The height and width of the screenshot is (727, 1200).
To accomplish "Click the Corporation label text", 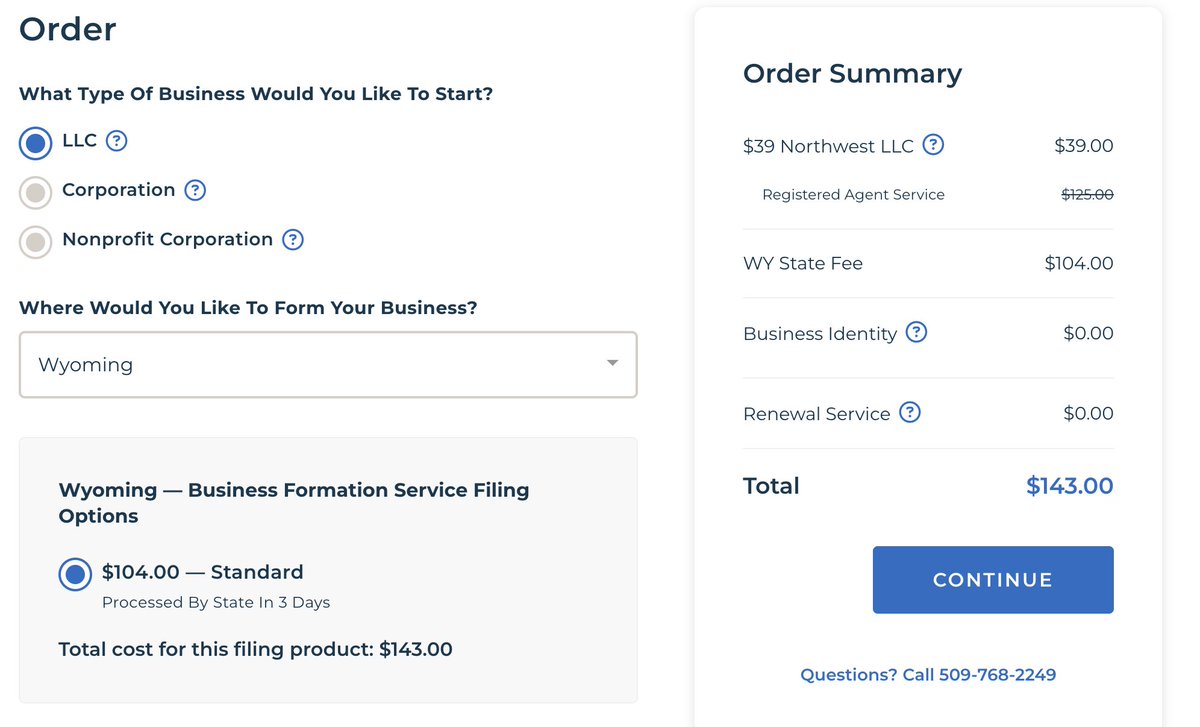I will point(119,189).
